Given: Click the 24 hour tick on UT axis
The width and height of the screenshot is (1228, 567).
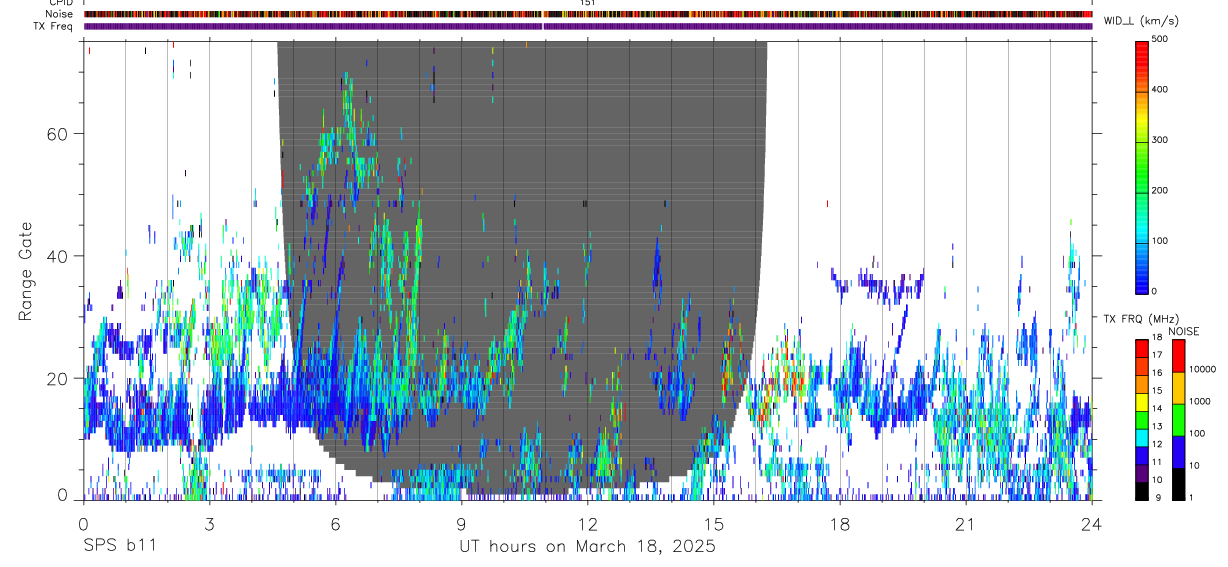Looking at the screenshot, I should 1092,524.
